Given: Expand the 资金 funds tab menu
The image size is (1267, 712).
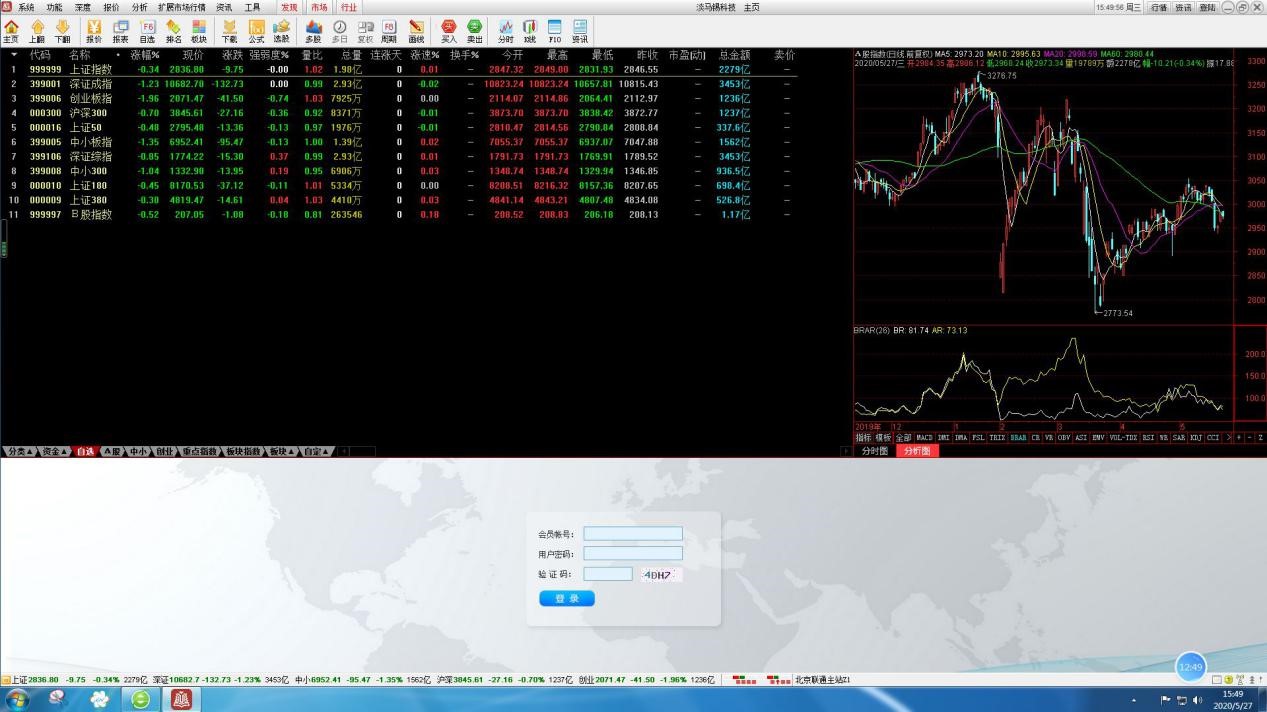Looking at the screenshot, I should click(x=54, y=451).
